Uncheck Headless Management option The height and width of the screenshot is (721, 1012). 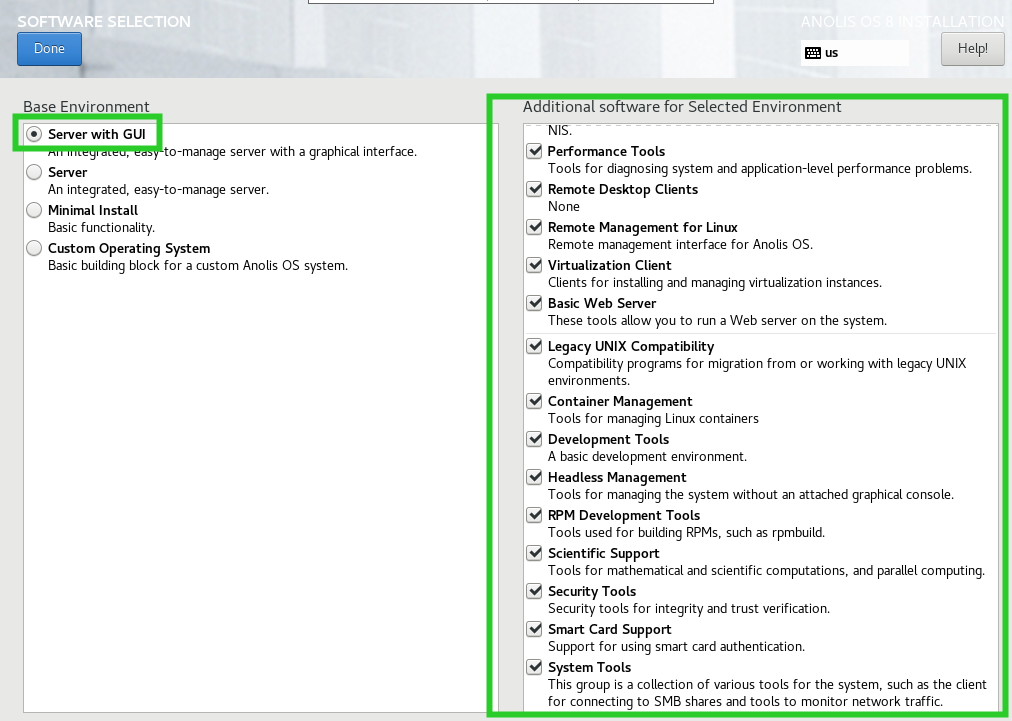coord(535,478)
